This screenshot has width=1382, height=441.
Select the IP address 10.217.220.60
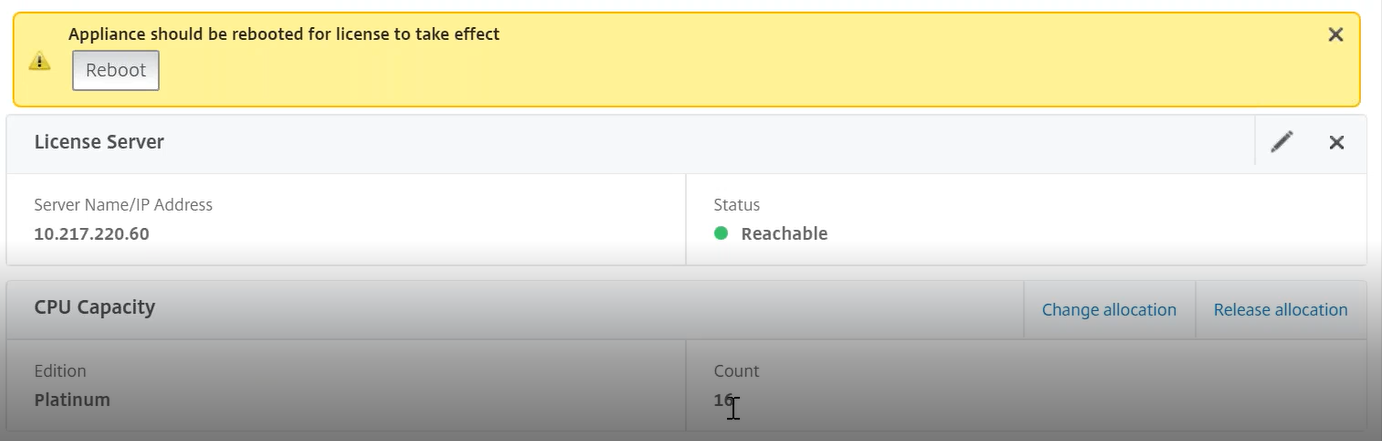(92, 233)
